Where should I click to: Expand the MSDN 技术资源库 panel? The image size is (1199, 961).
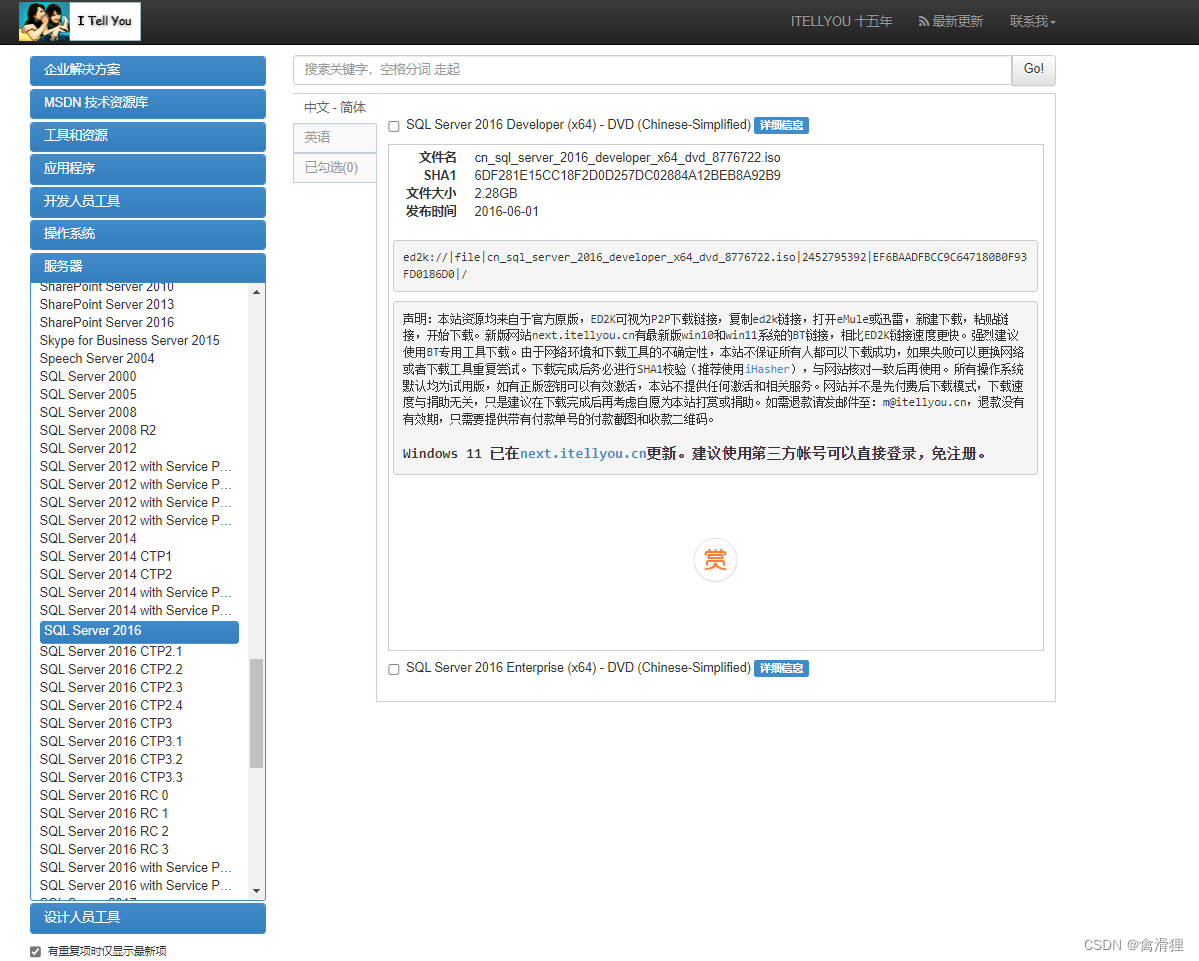[148, 103]
